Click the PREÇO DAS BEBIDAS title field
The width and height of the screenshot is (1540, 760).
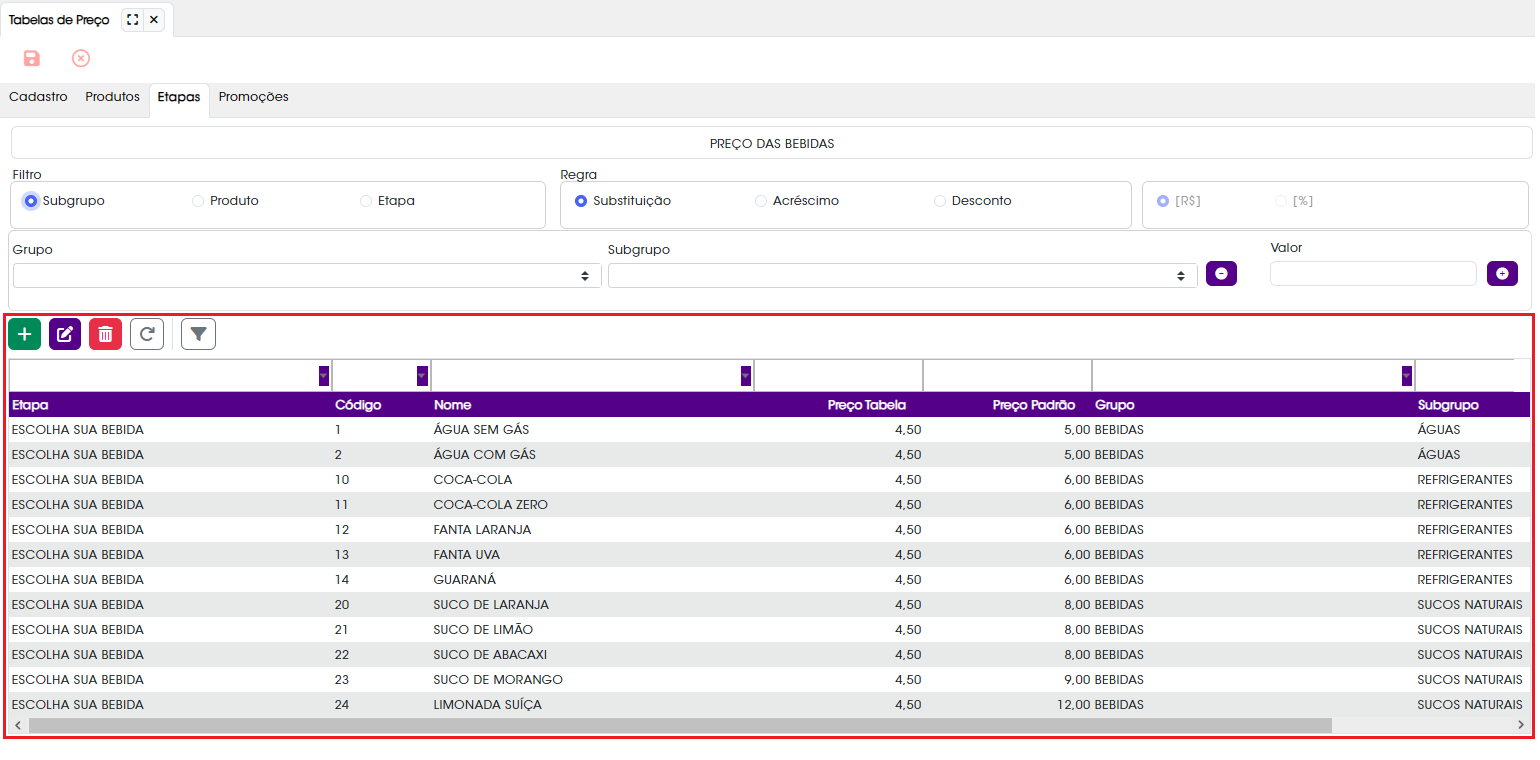click(771, 143)
